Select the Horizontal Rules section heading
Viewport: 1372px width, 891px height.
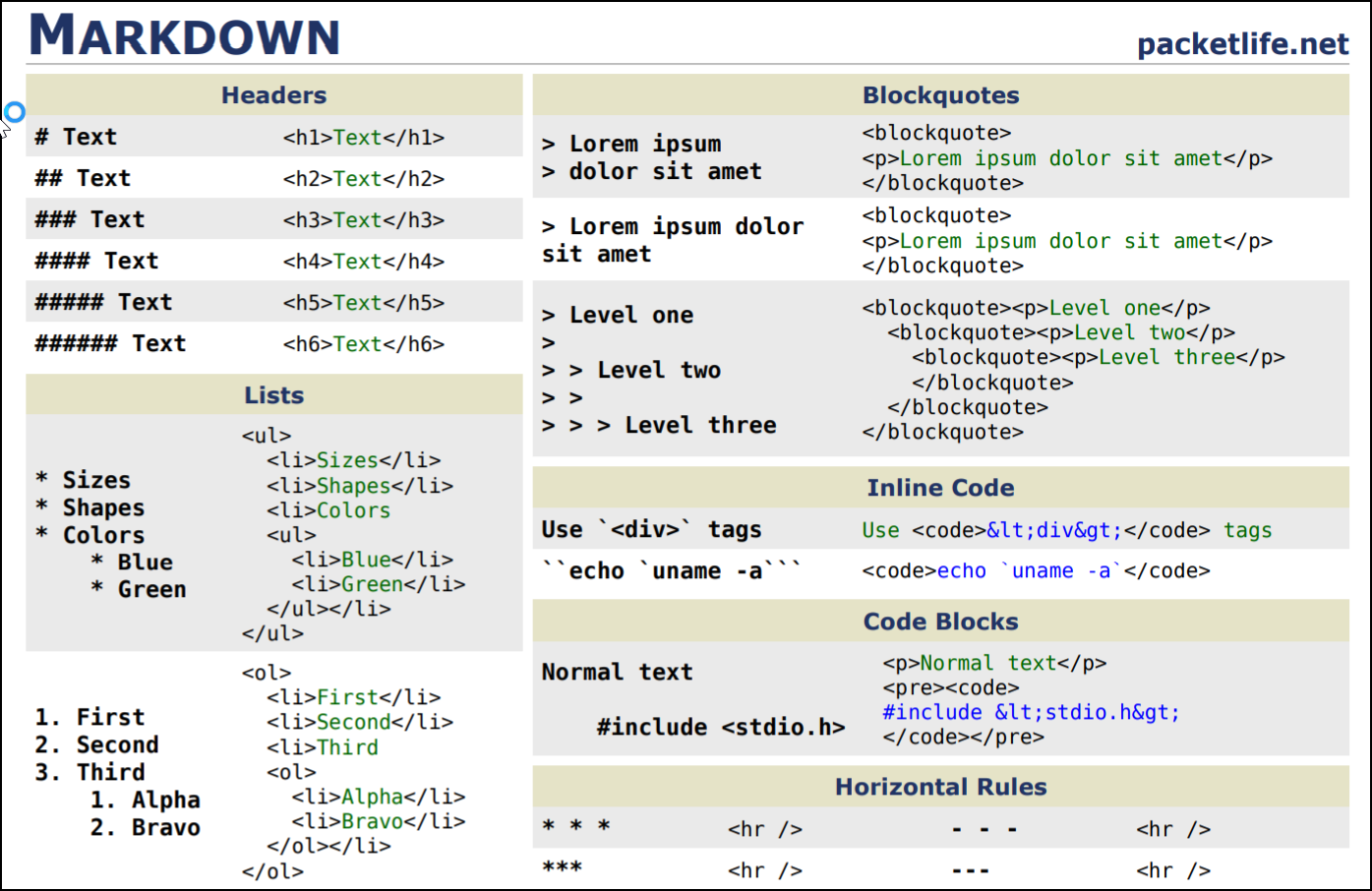[940, 787]
